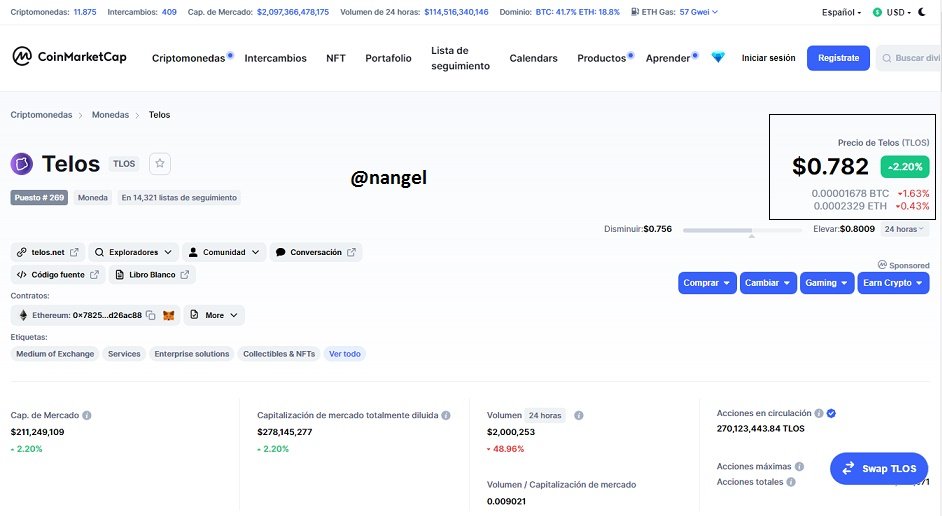This screenshot has height=516, width=942.
Task: Open the Conversación link
Action: [x=315, y=252]
